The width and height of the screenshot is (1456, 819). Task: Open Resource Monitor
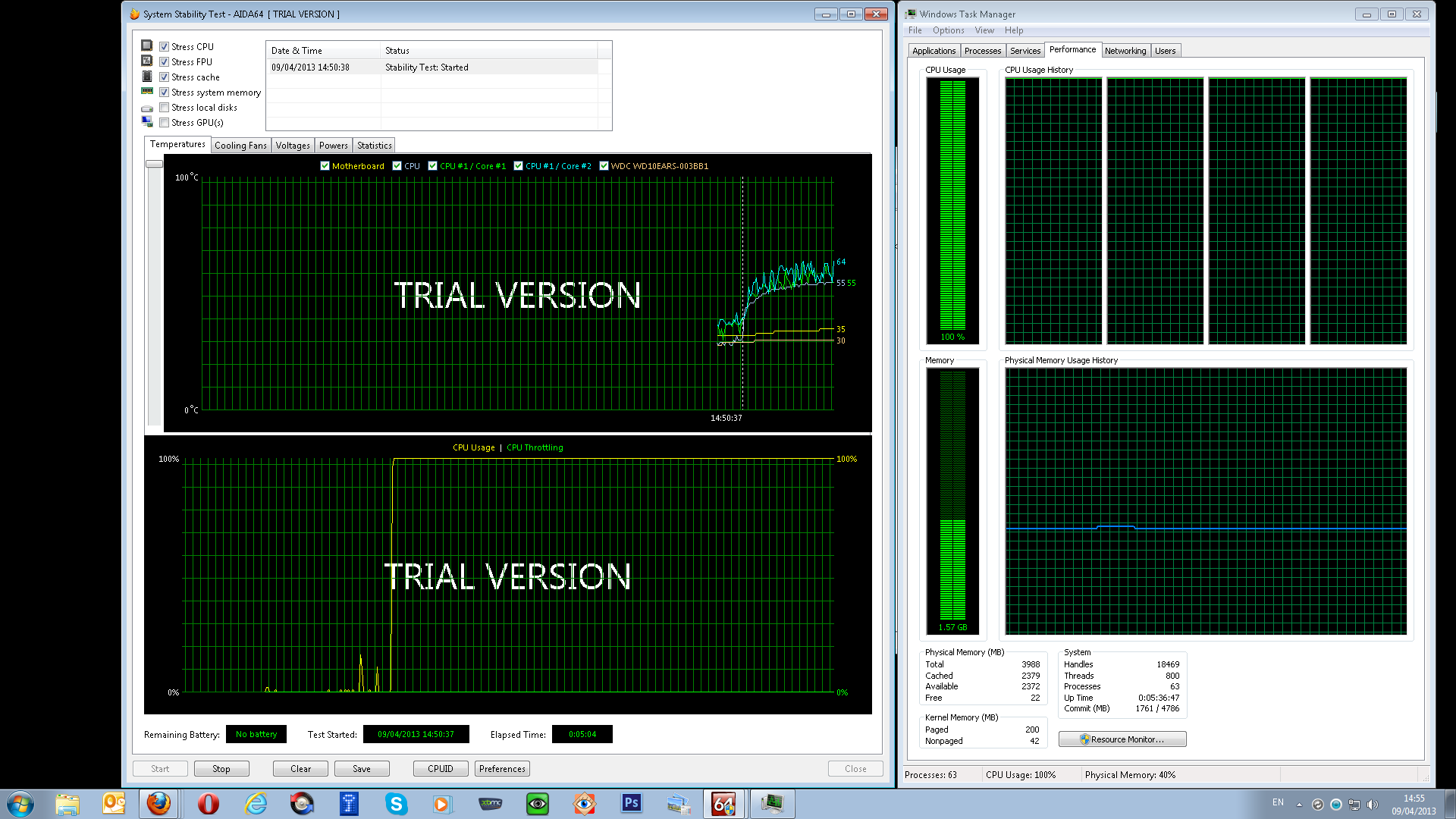[1122, 739]
